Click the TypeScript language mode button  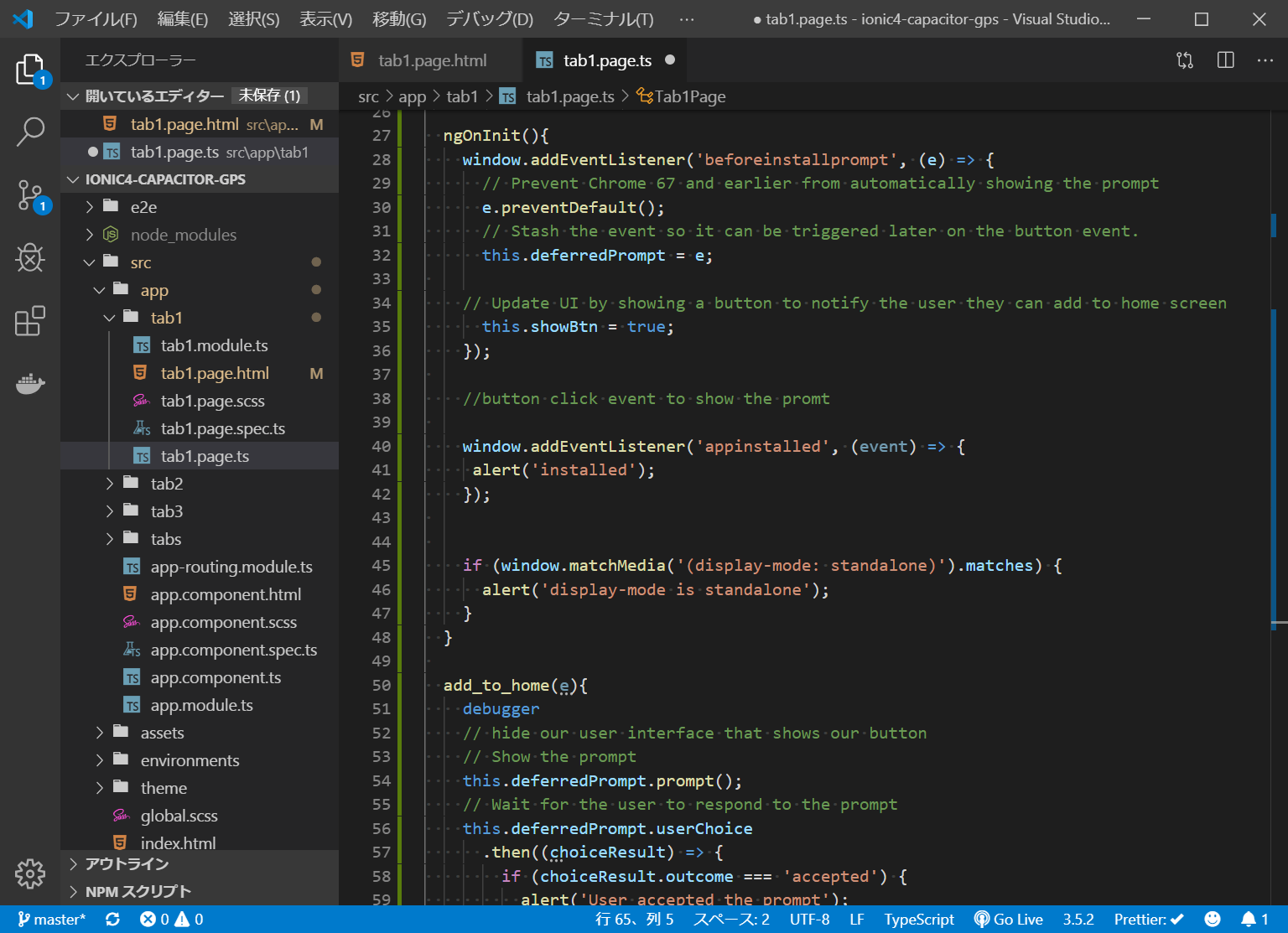(918, 920)
